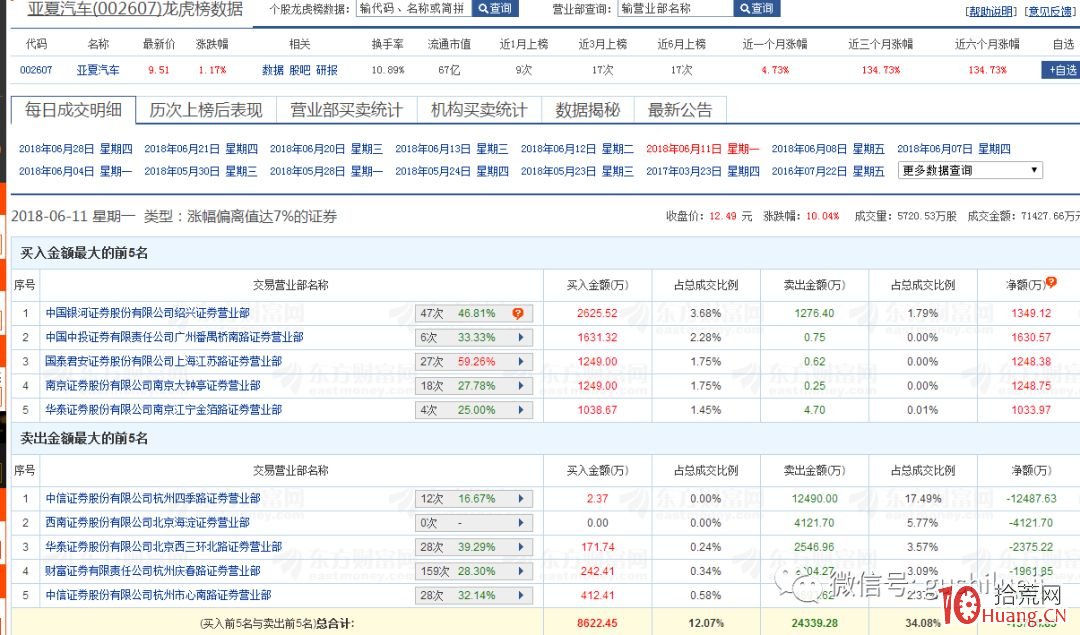1080x635 pixels.
Task: Click 查询 button next to 营业部 field
Action: point(757,8)
